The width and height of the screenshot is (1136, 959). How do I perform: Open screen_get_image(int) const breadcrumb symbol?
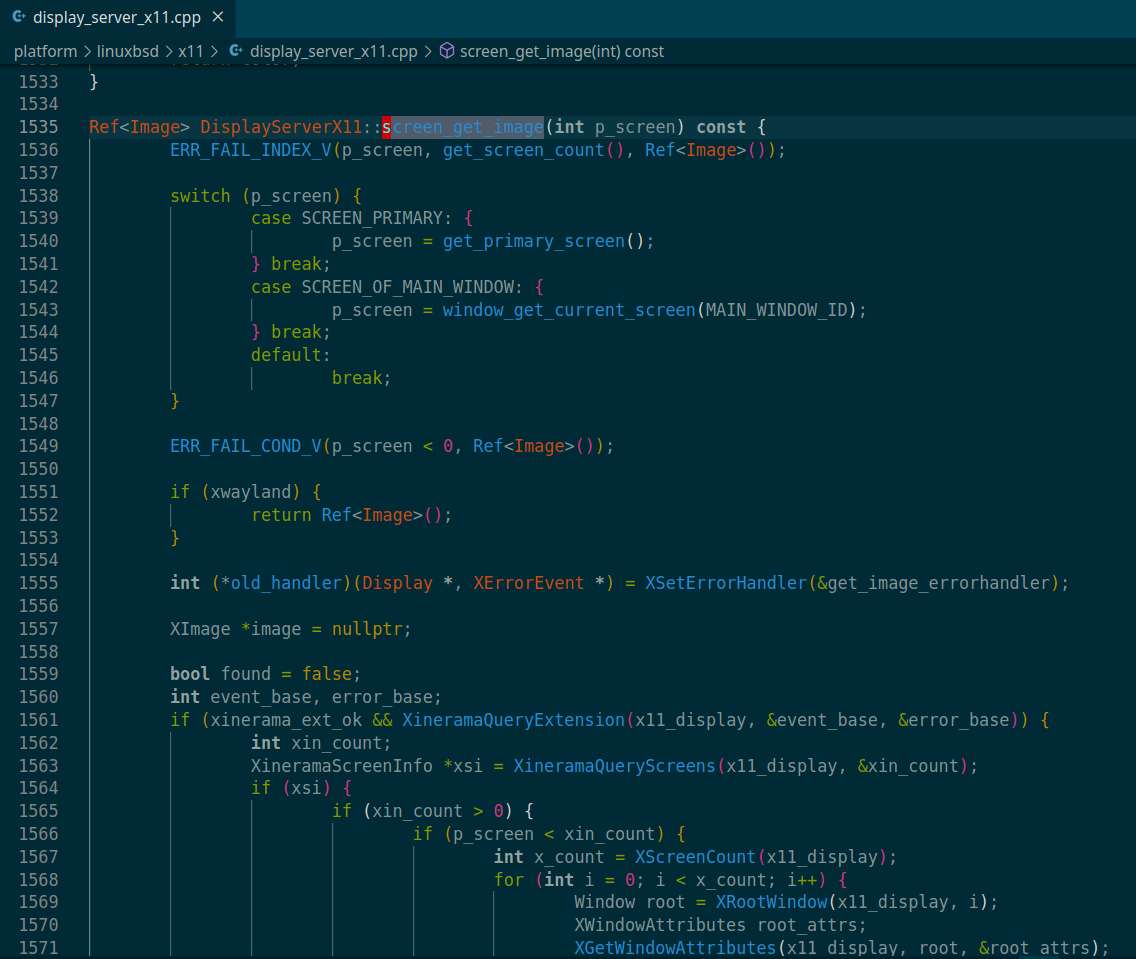[x=561, y=51]
